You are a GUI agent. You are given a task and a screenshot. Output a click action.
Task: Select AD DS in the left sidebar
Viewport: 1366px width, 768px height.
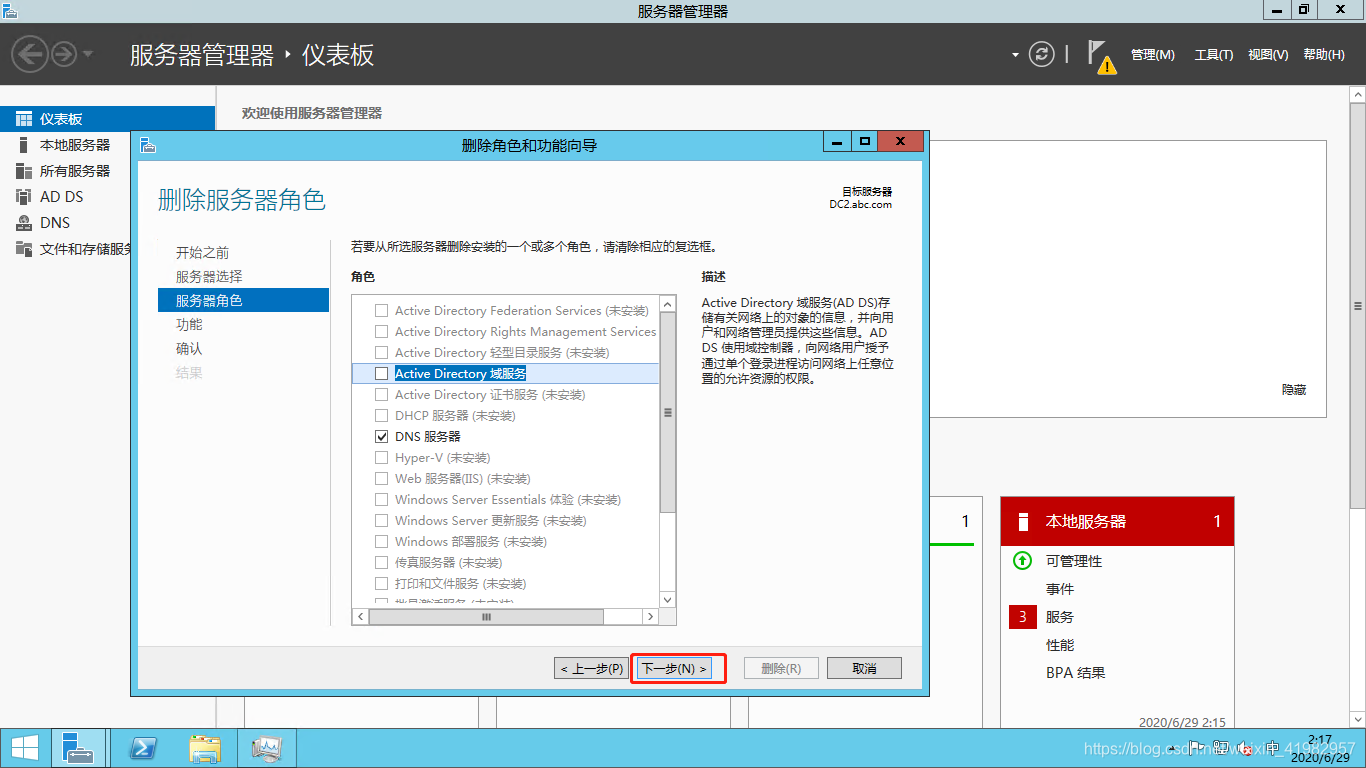[x=61, y=197]
